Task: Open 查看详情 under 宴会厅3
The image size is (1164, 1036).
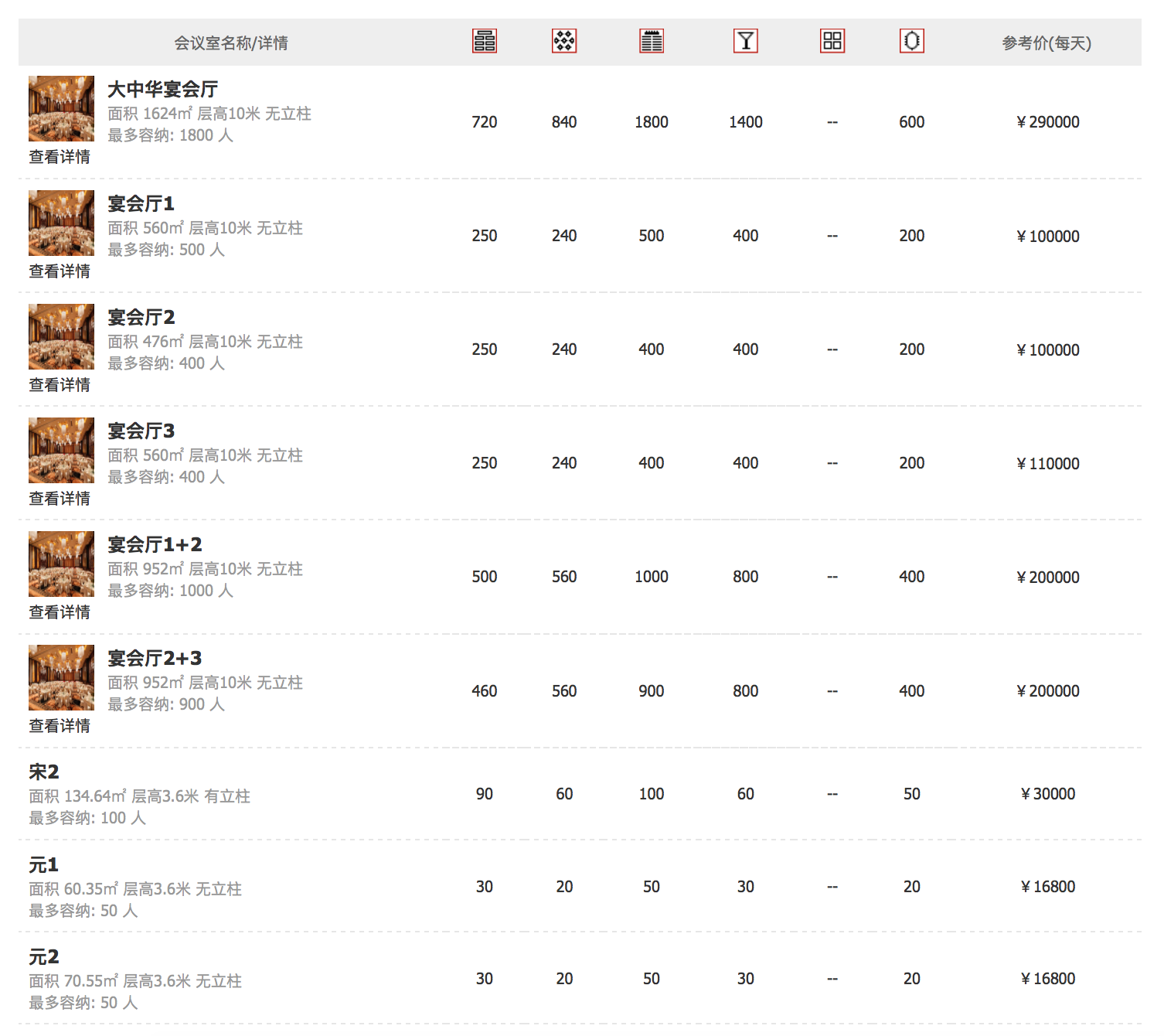Action: click(60, 499)
